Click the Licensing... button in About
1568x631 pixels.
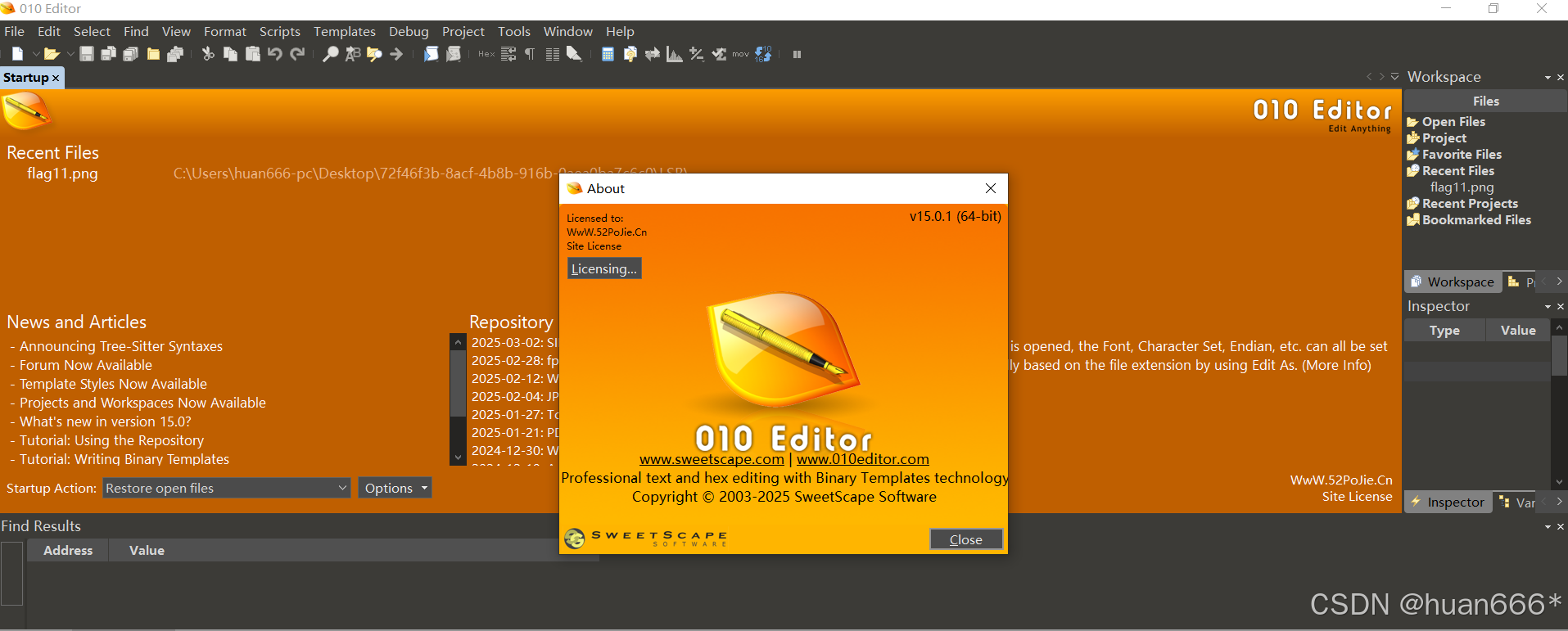coord(604,268)
